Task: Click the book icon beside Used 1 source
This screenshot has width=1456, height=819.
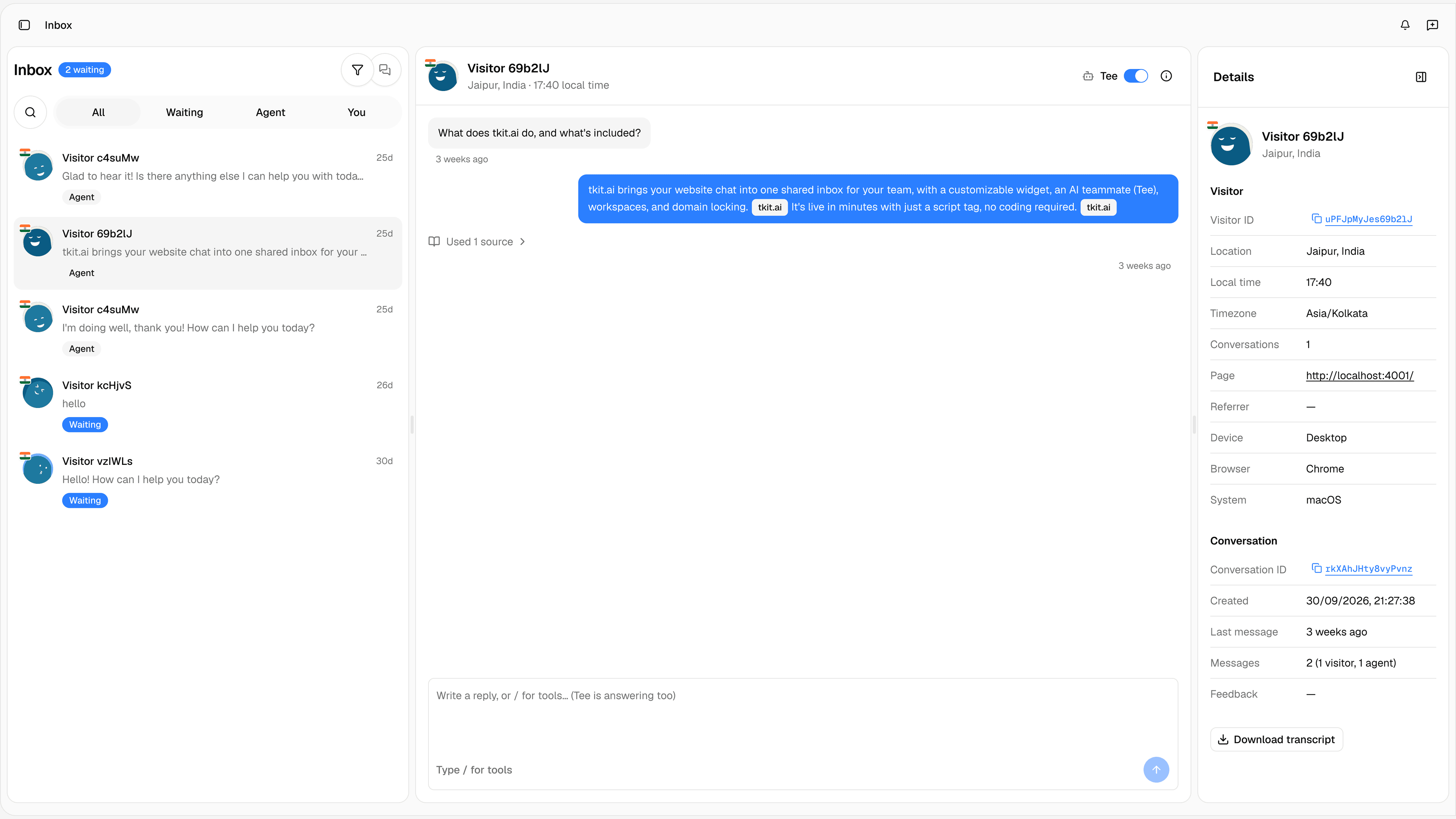Action: pos(434,242)
